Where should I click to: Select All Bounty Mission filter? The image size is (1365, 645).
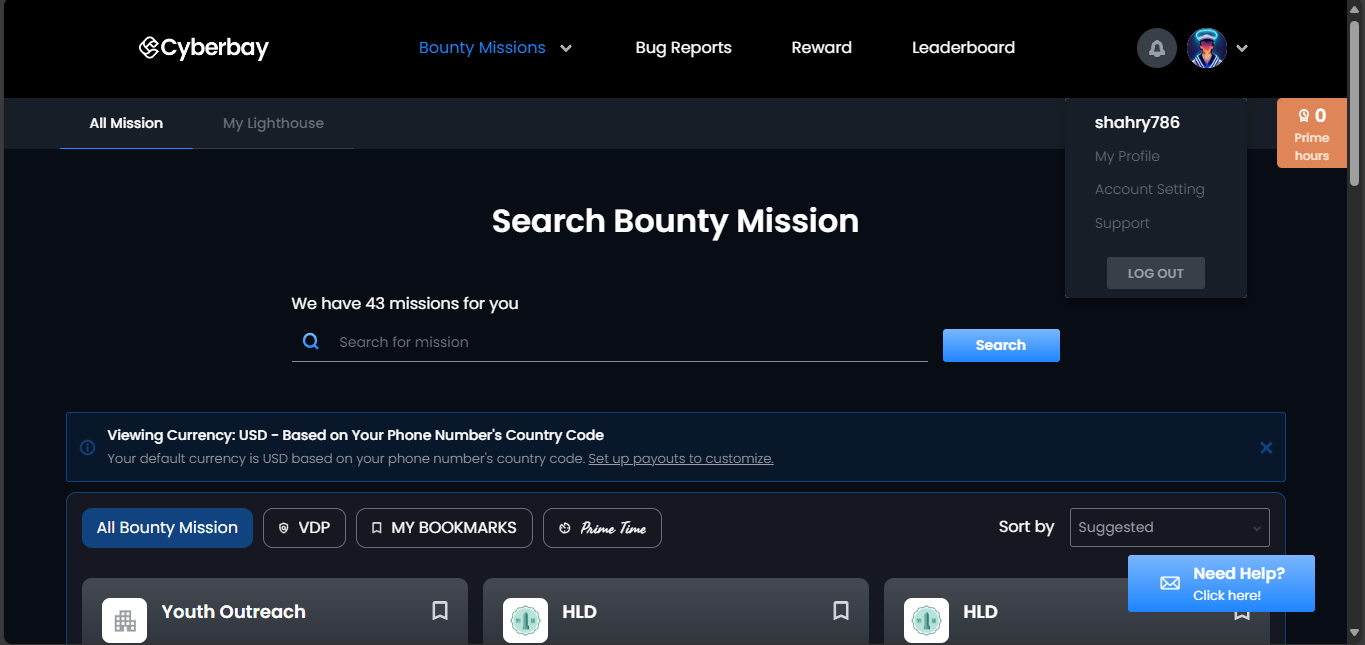167,527
